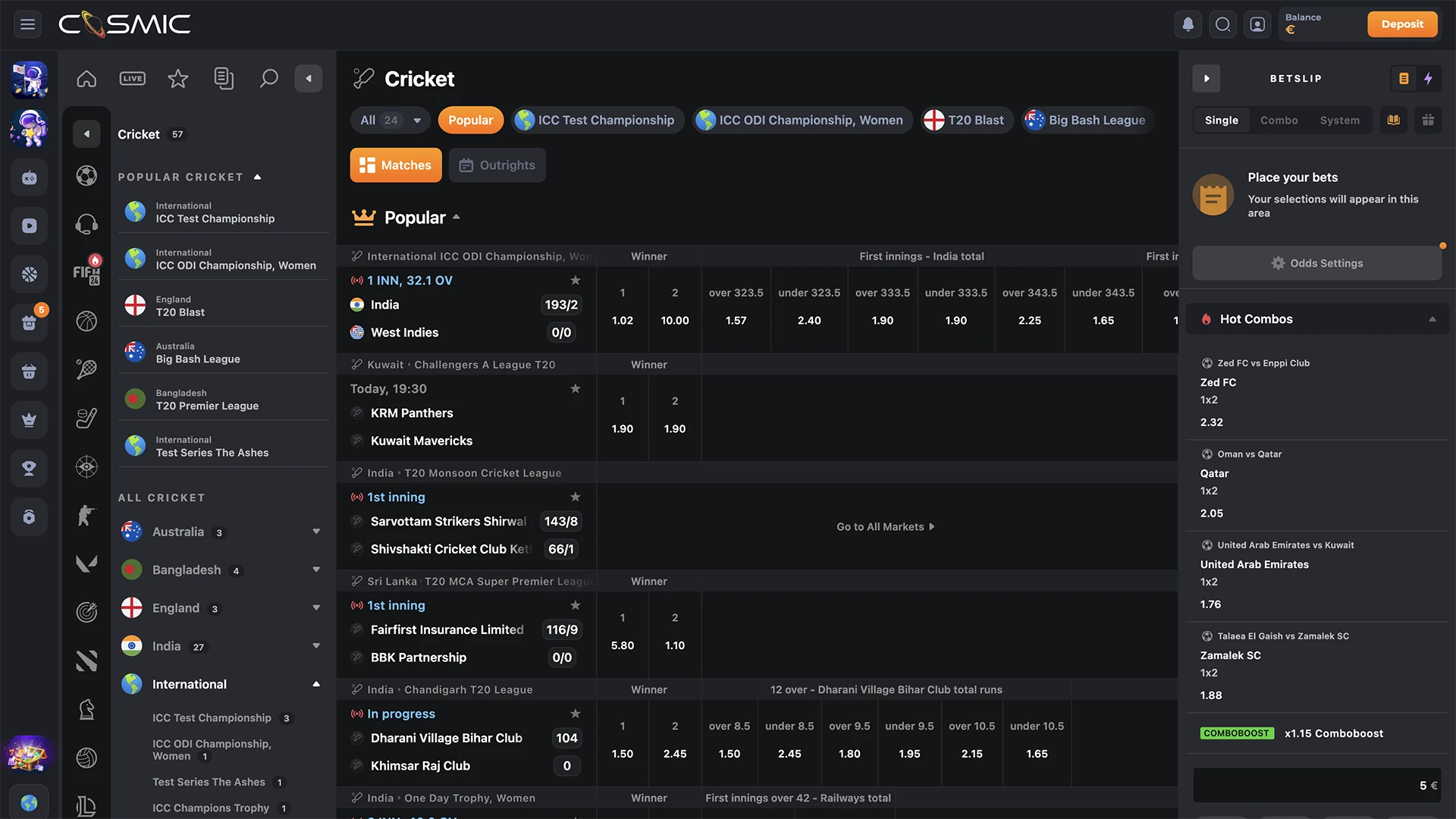Select the FIFA sport icon

point(86,271)
